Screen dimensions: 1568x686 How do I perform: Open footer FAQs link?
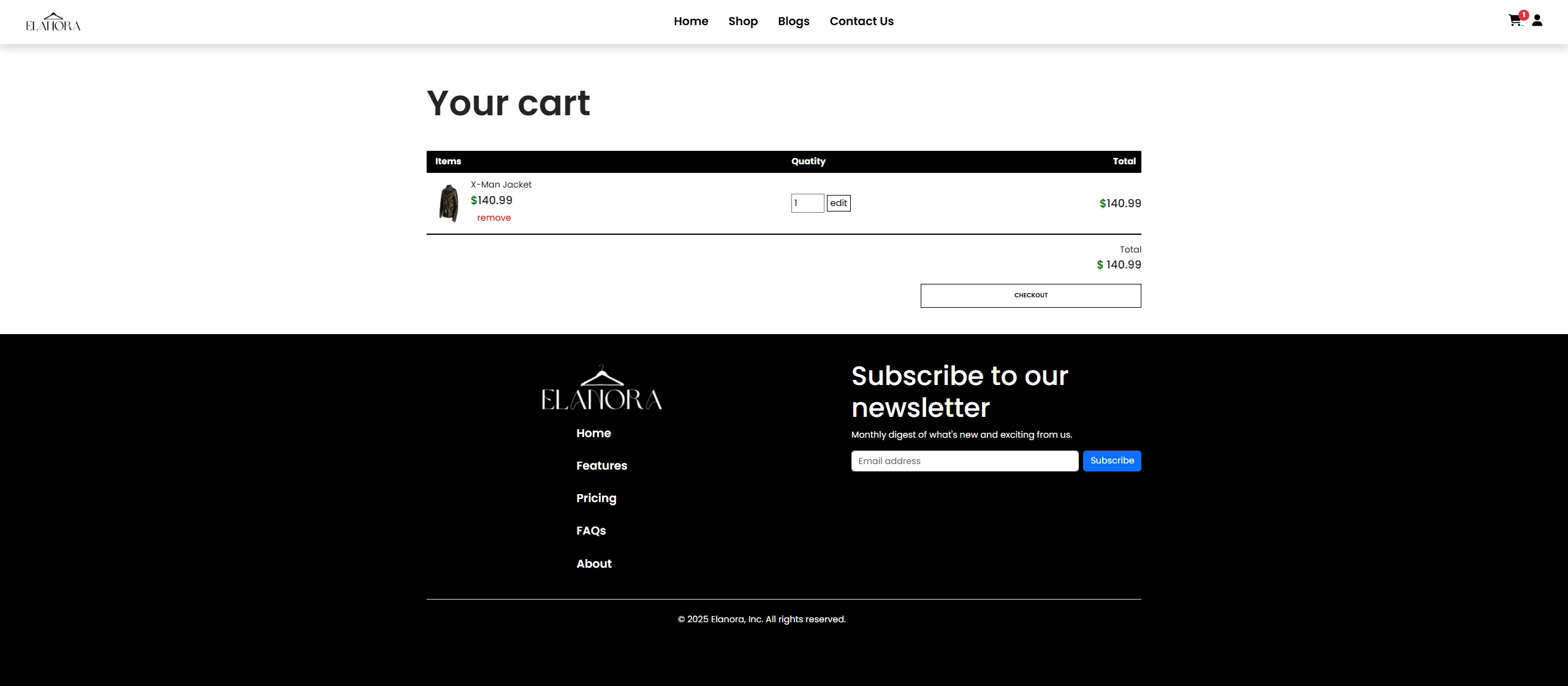(x=590, y=531)
